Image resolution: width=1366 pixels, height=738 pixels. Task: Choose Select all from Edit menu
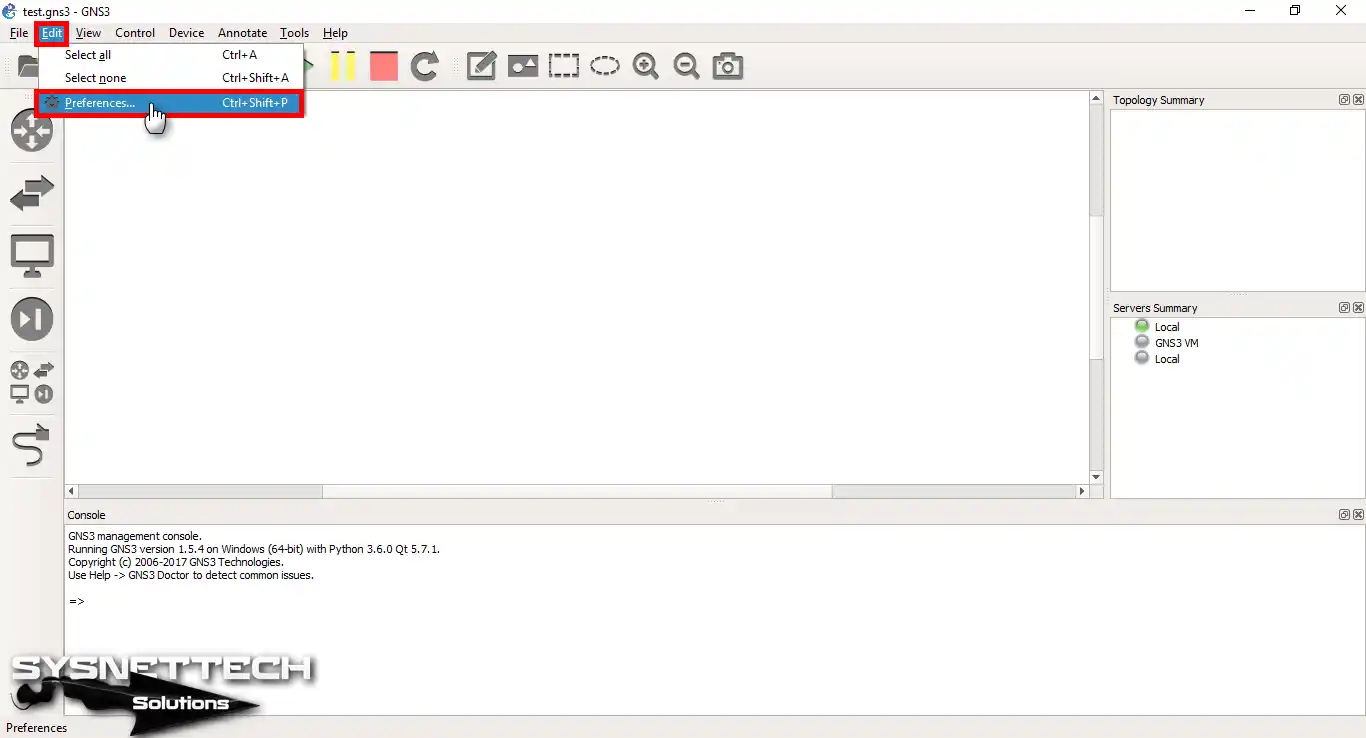pos(171,55)
